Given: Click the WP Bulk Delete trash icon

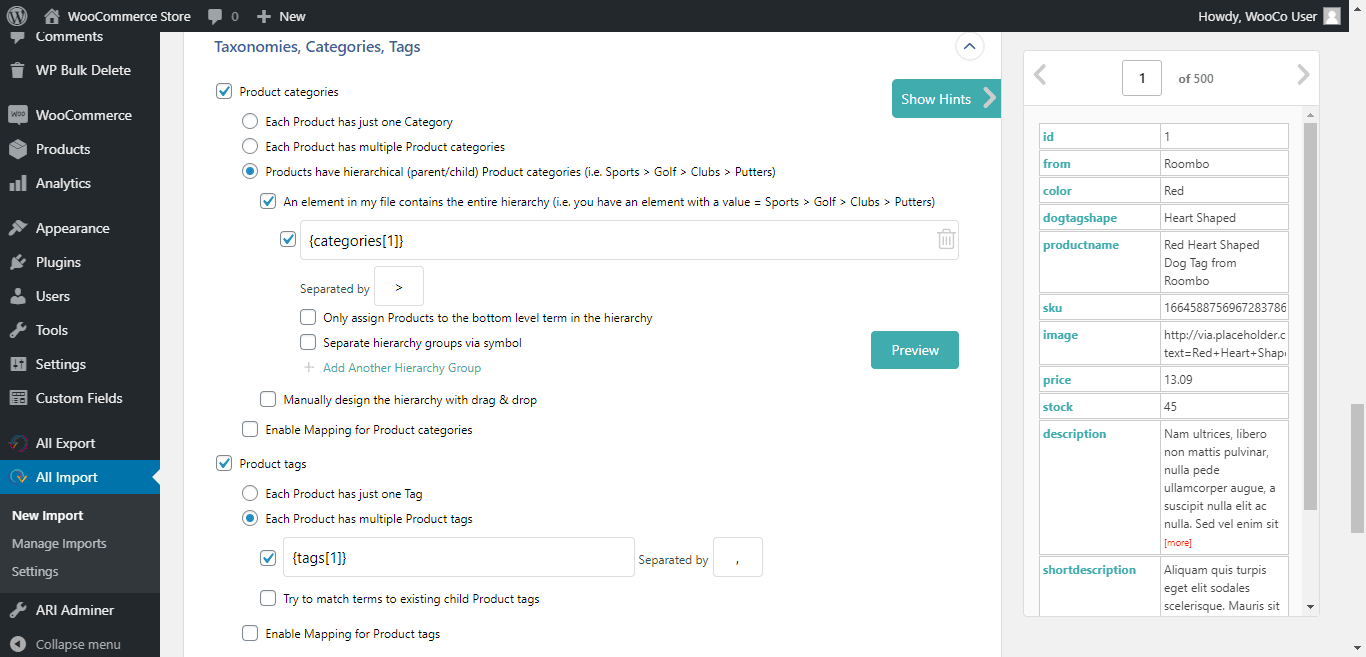Looking at the screenshot, I should [18, 70].
